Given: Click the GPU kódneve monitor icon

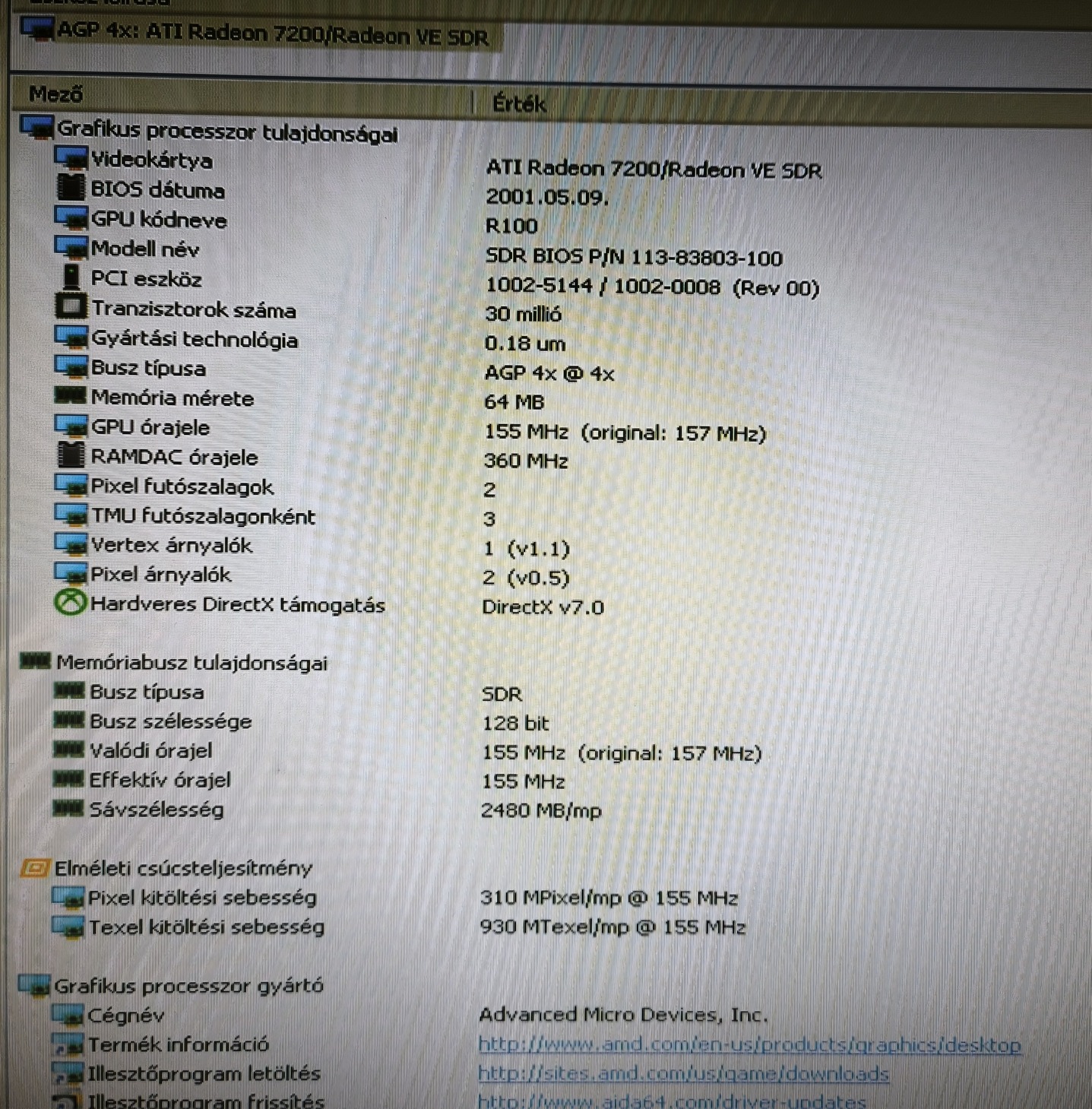Looking at the screenshot, I should (x=71, y=218).
